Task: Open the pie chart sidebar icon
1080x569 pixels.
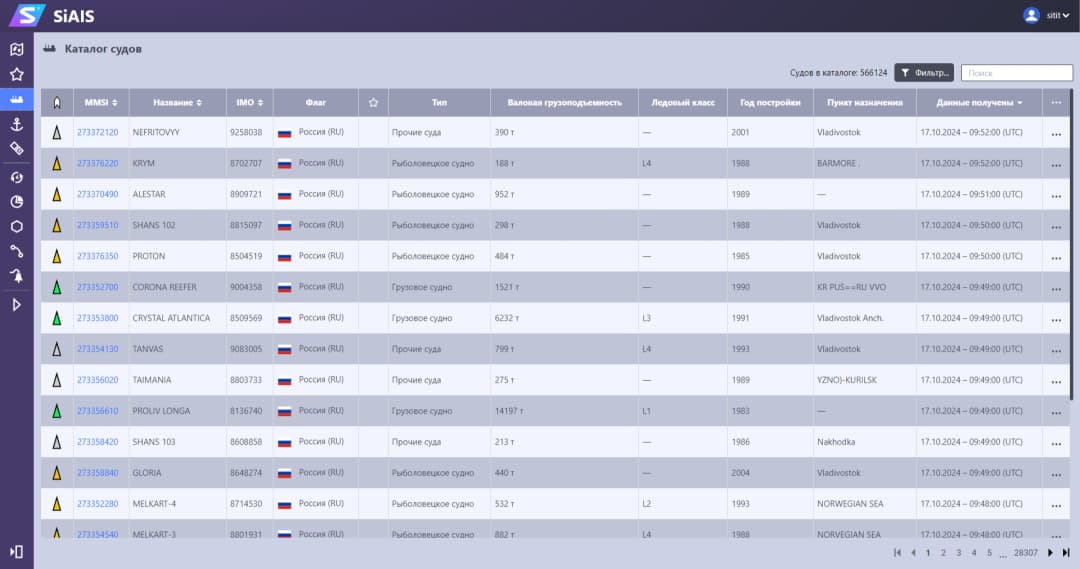Action: [16, 201]
